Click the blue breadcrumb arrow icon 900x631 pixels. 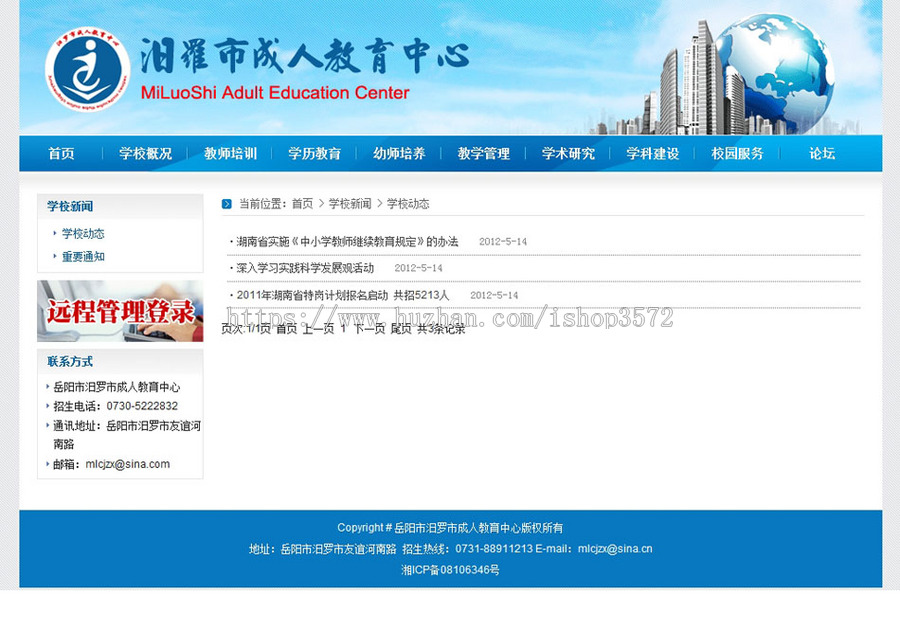tap(227, 204)
